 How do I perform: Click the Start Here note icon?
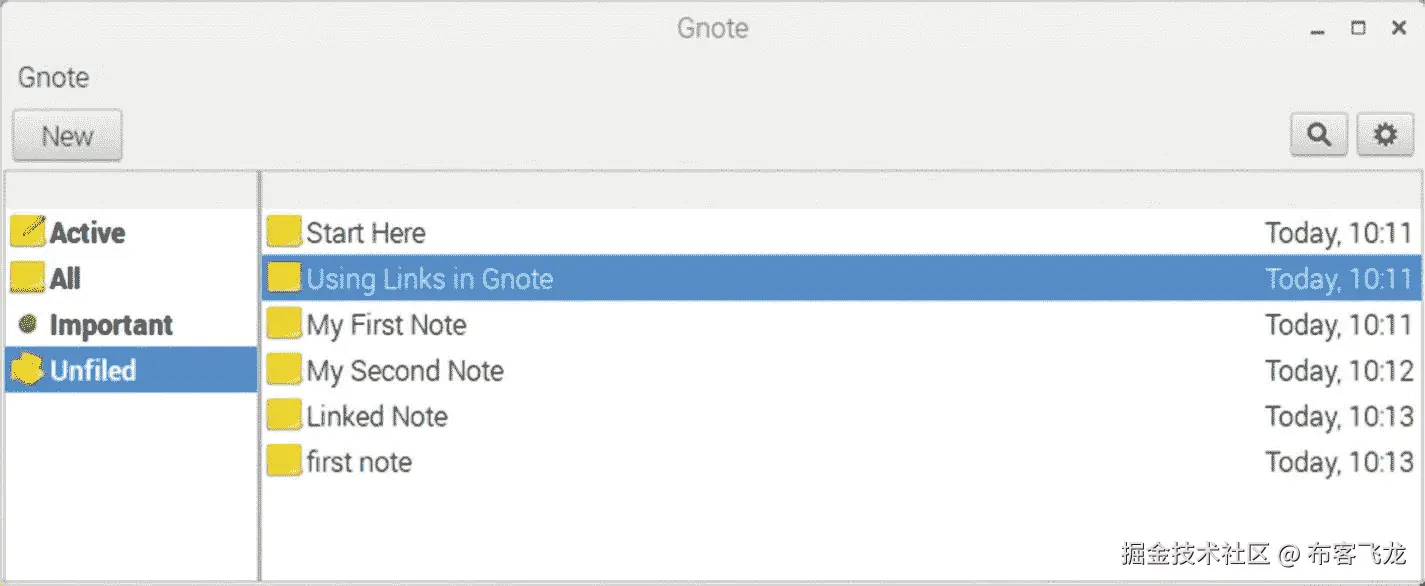[285, 232]
